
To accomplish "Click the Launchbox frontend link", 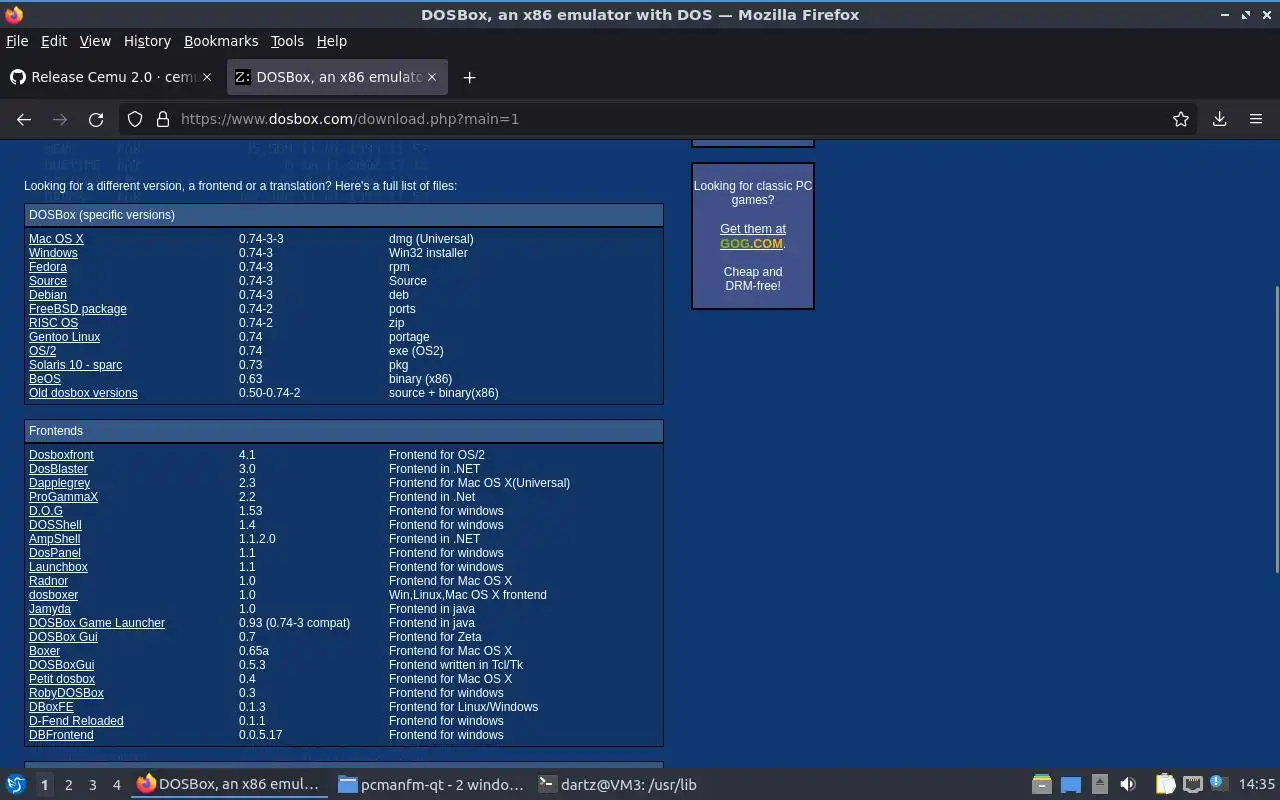I will (58, 567).
